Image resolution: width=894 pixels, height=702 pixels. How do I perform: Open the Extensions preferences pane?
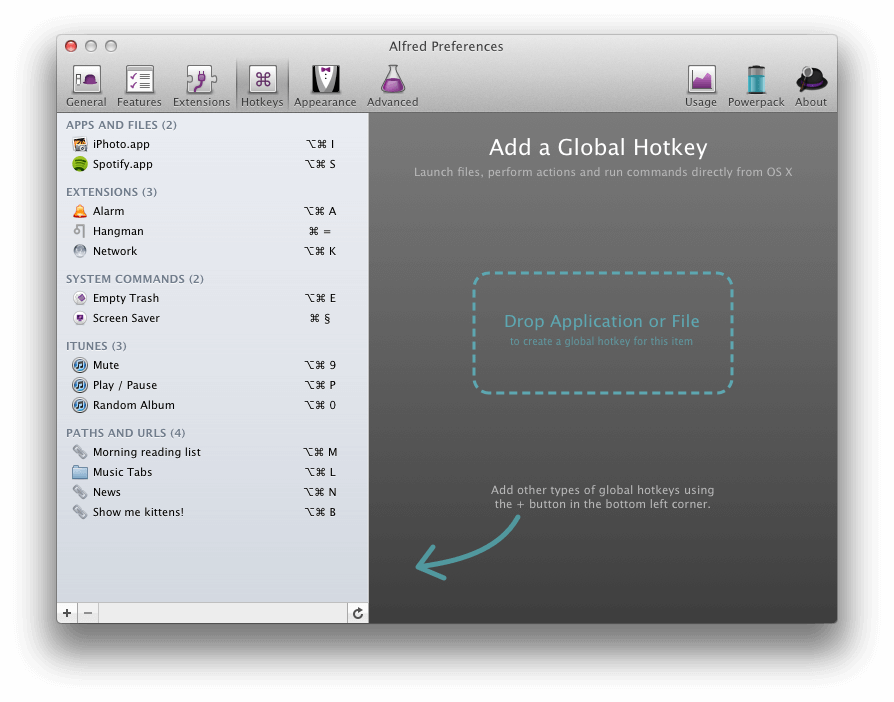pyautogui.click(x=201, y=86)
